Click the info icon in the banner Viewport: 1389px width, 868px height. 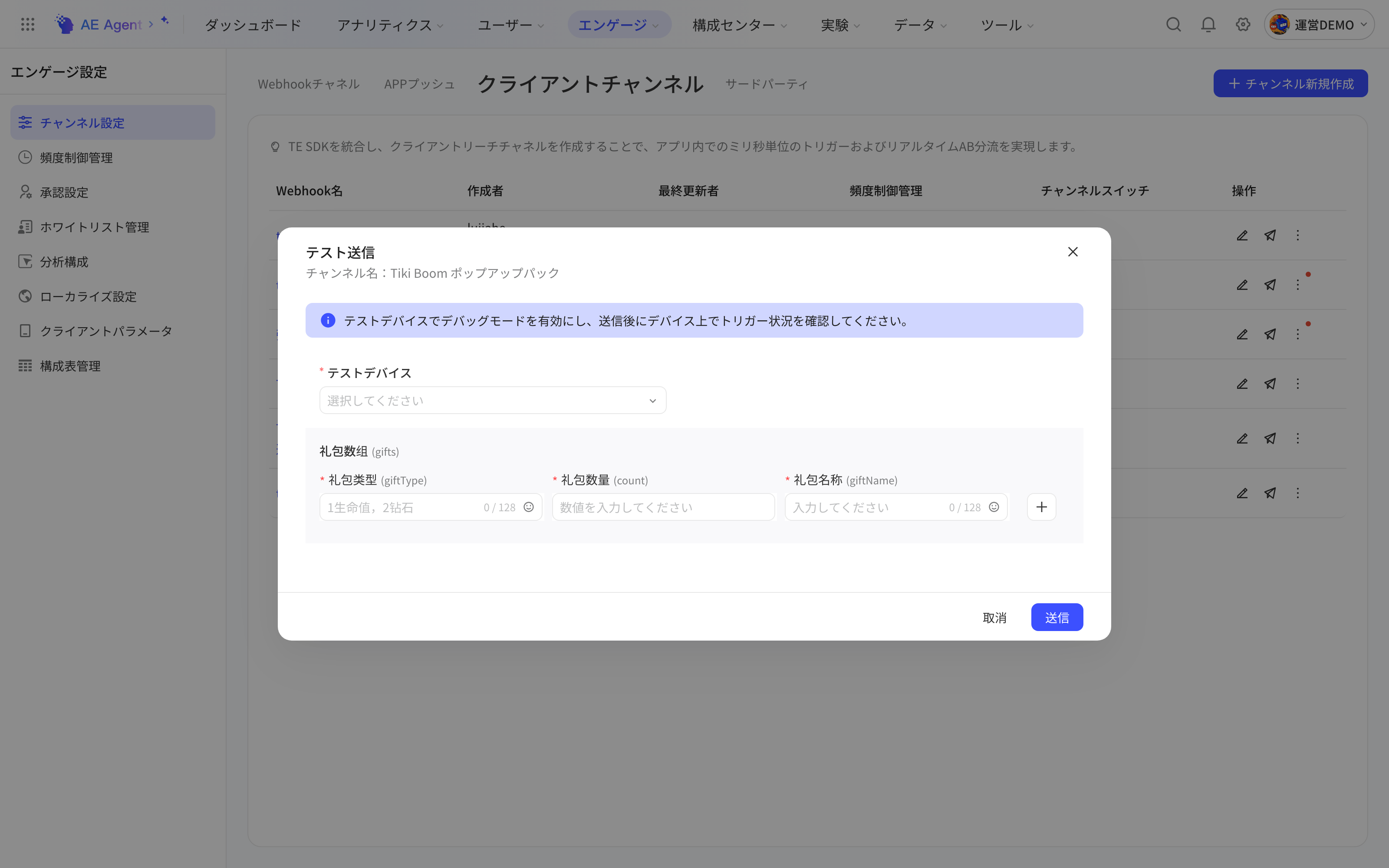pyautogui.click(x=328, y=320)
